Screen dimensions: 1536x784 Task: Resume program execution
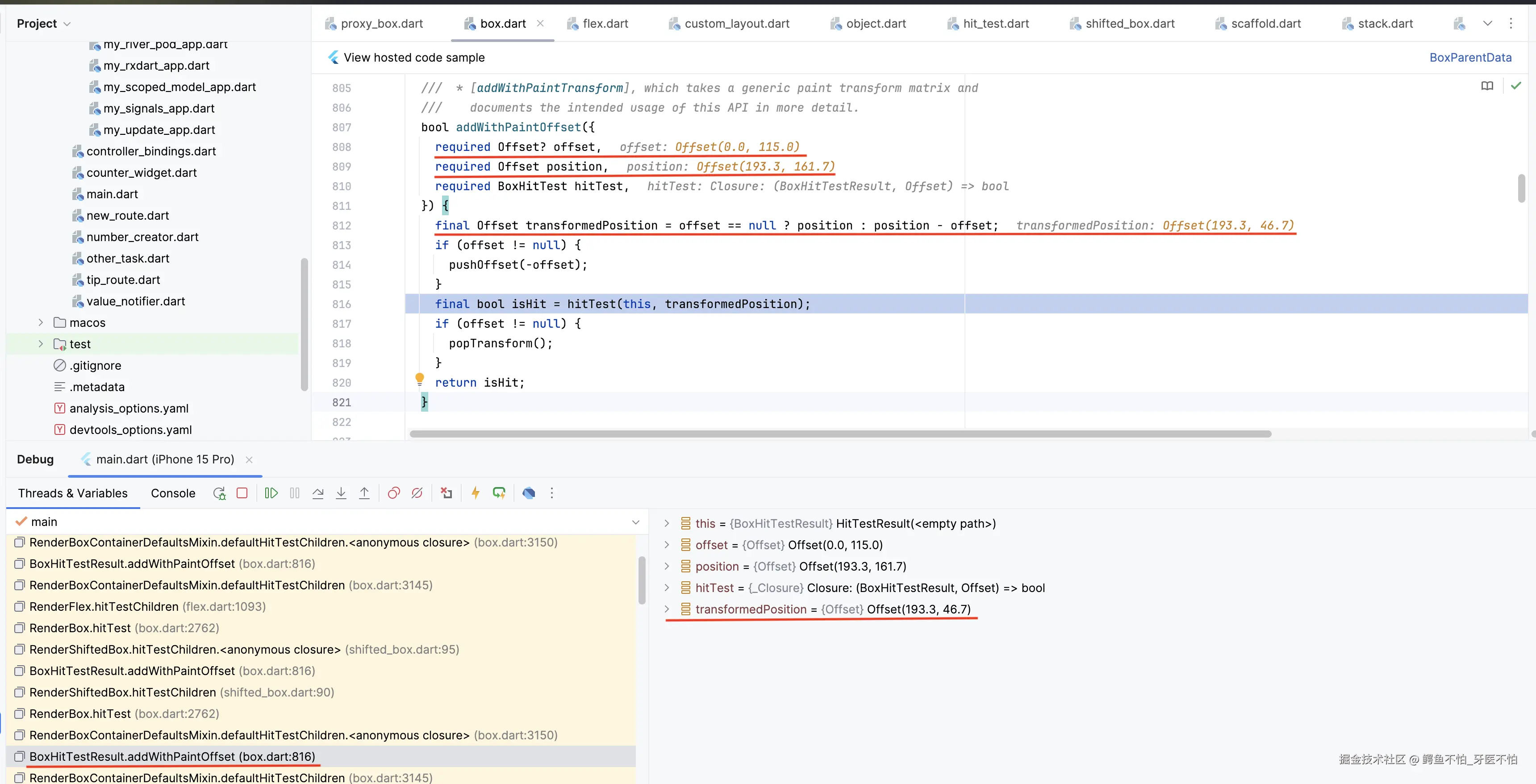(x=271, y=493)
